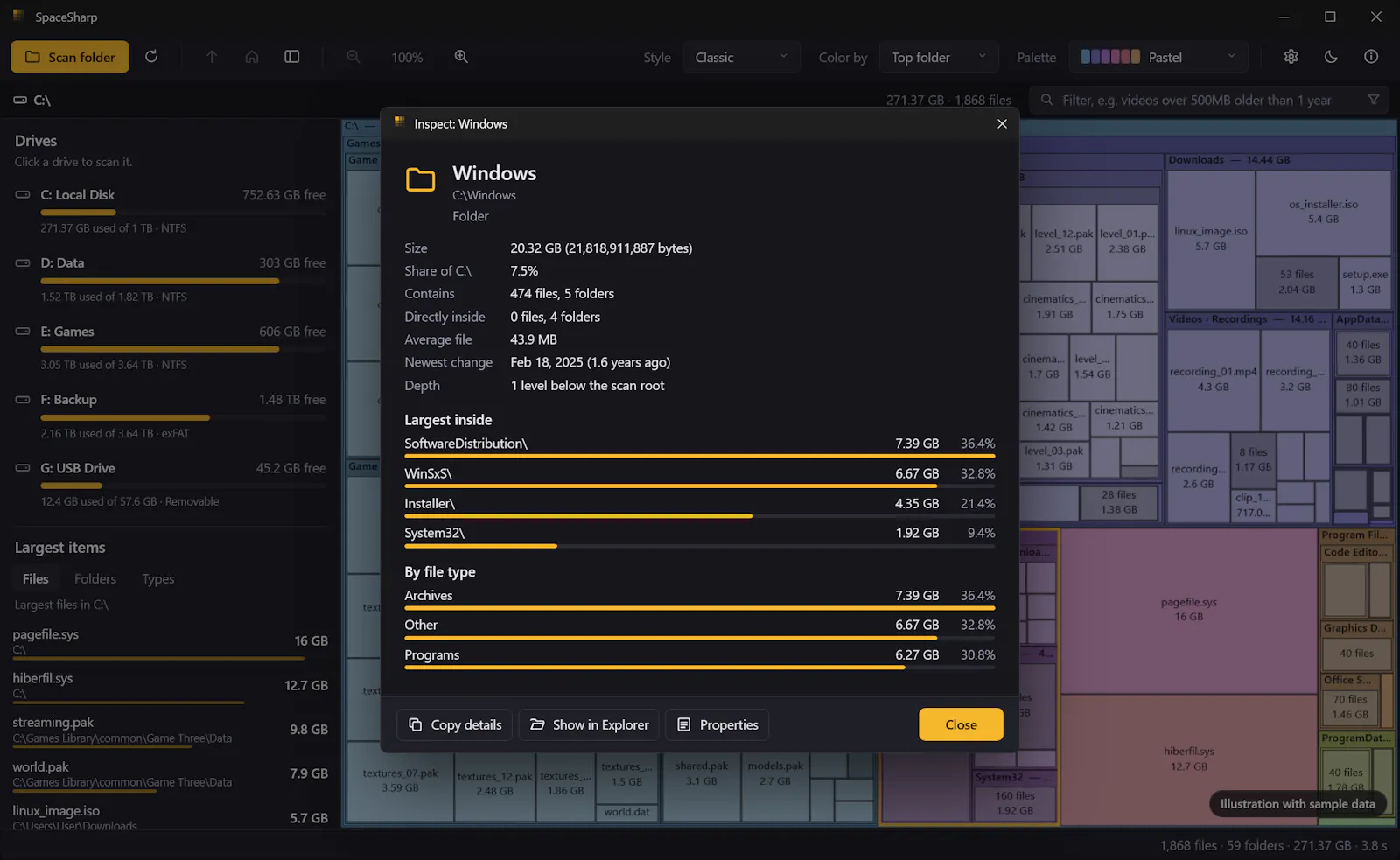The width and height of the screenshot is (1400, 860).
Task: Open the Color by Top folder dropdown
Action: coord(939,57)
